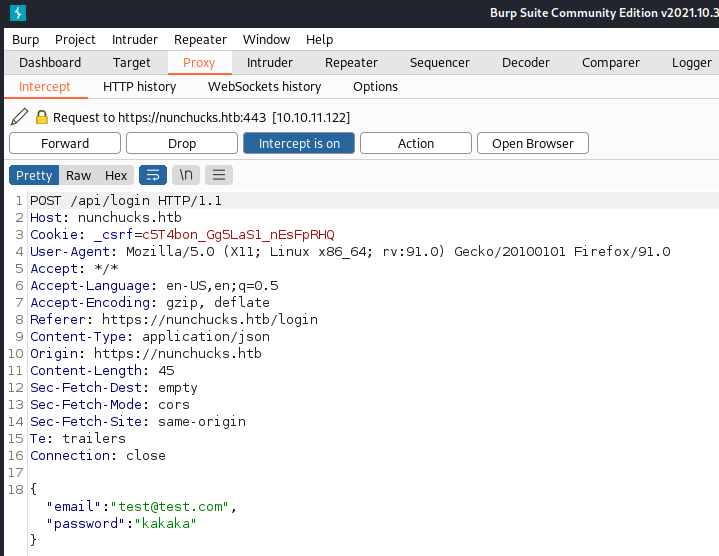
Task: Click the Sec-Fetch-Dest header line
Action: pyautogui.click(x=114, y=388)
